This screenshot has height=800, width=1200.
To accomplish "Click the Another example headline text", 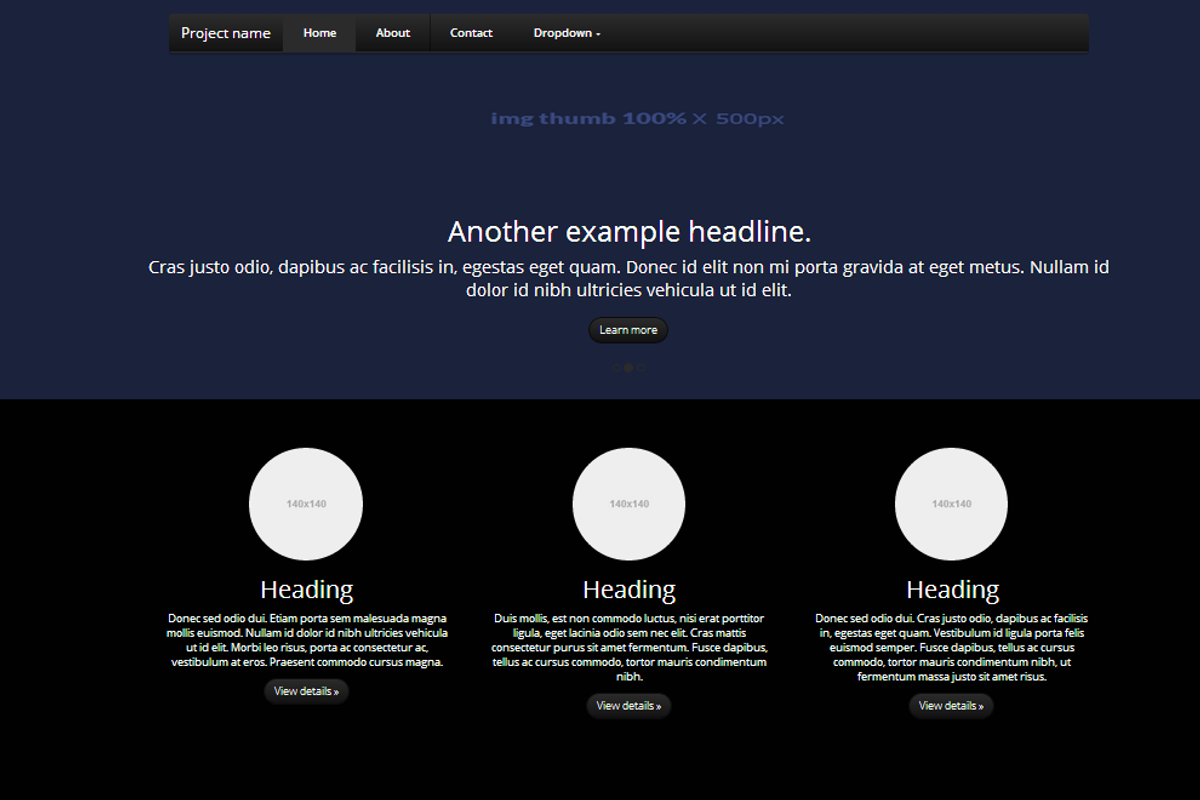I will [x=628, y=231].
